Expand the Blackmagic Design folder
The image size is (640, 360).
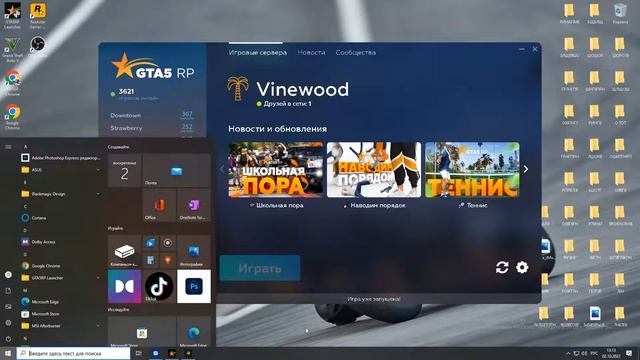tap(60, 193)
